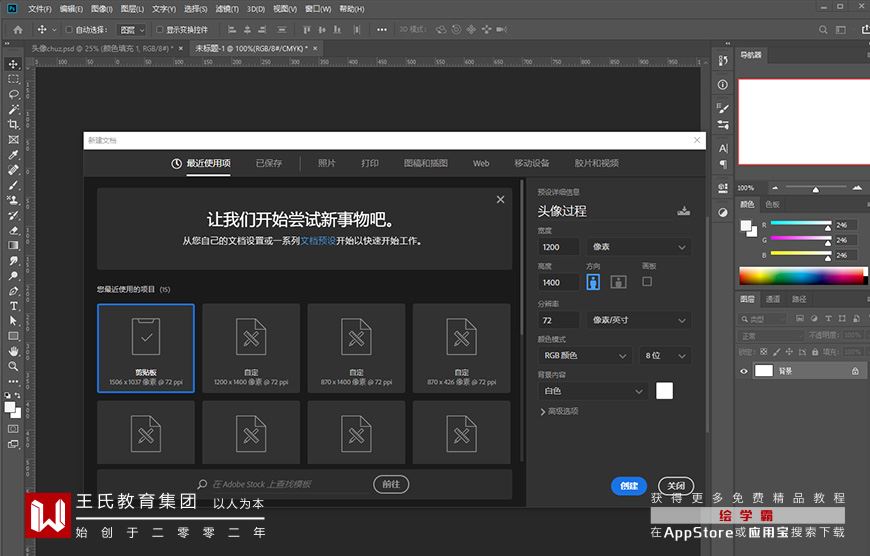Click the blue 创建 button

pyautogui.click(x=629, y=486)
